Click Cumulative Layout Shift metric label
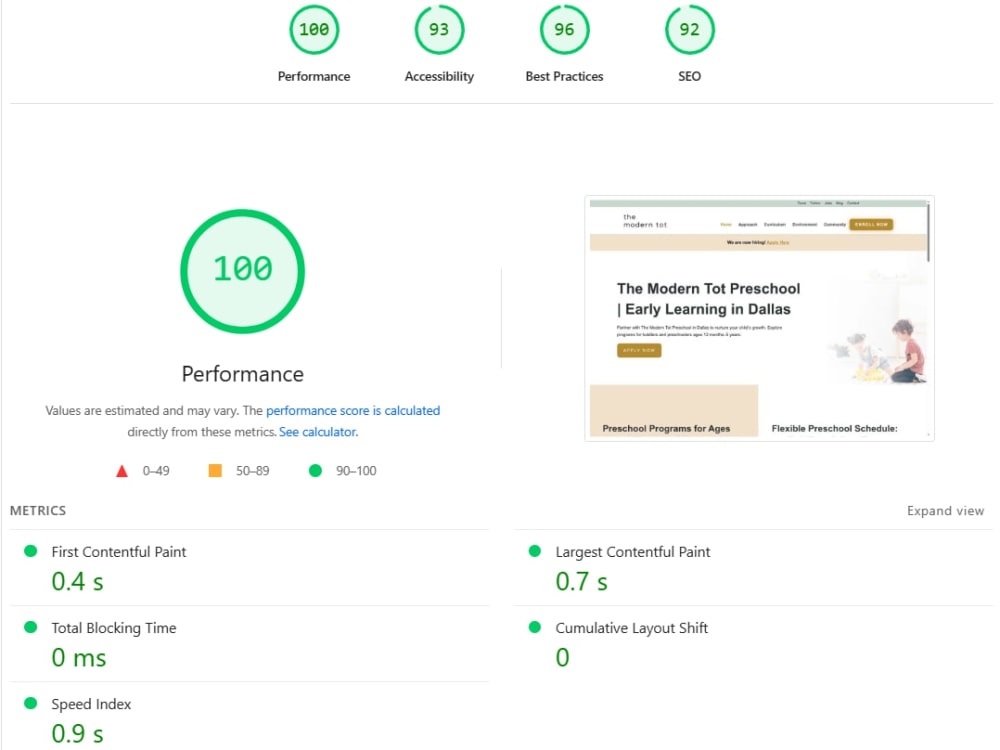This screenshot has height=750, width=1000. 631,628
